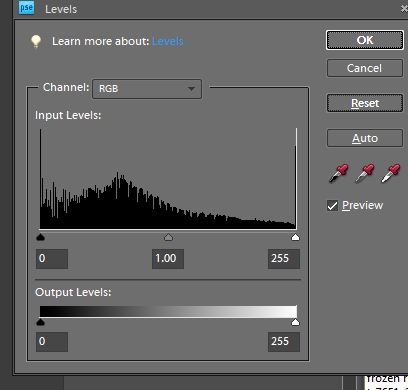The height and width of the screenshot is (390, 408).
Task: Select the set gray point eyedropper
Action: 365,173
